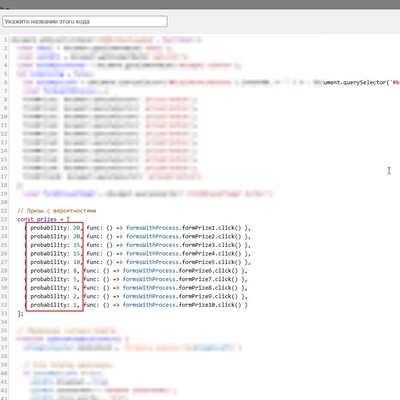This screenshot has height=400, width=400.
Task: Click the comment '// Призы с вероятностями'
Action: (x=57, y=211)
